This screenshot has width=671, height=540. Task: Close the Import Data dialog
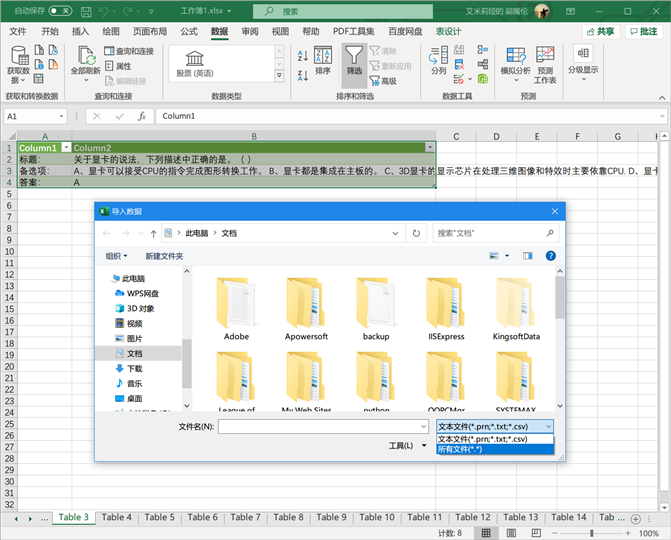[x=555, y=211]
